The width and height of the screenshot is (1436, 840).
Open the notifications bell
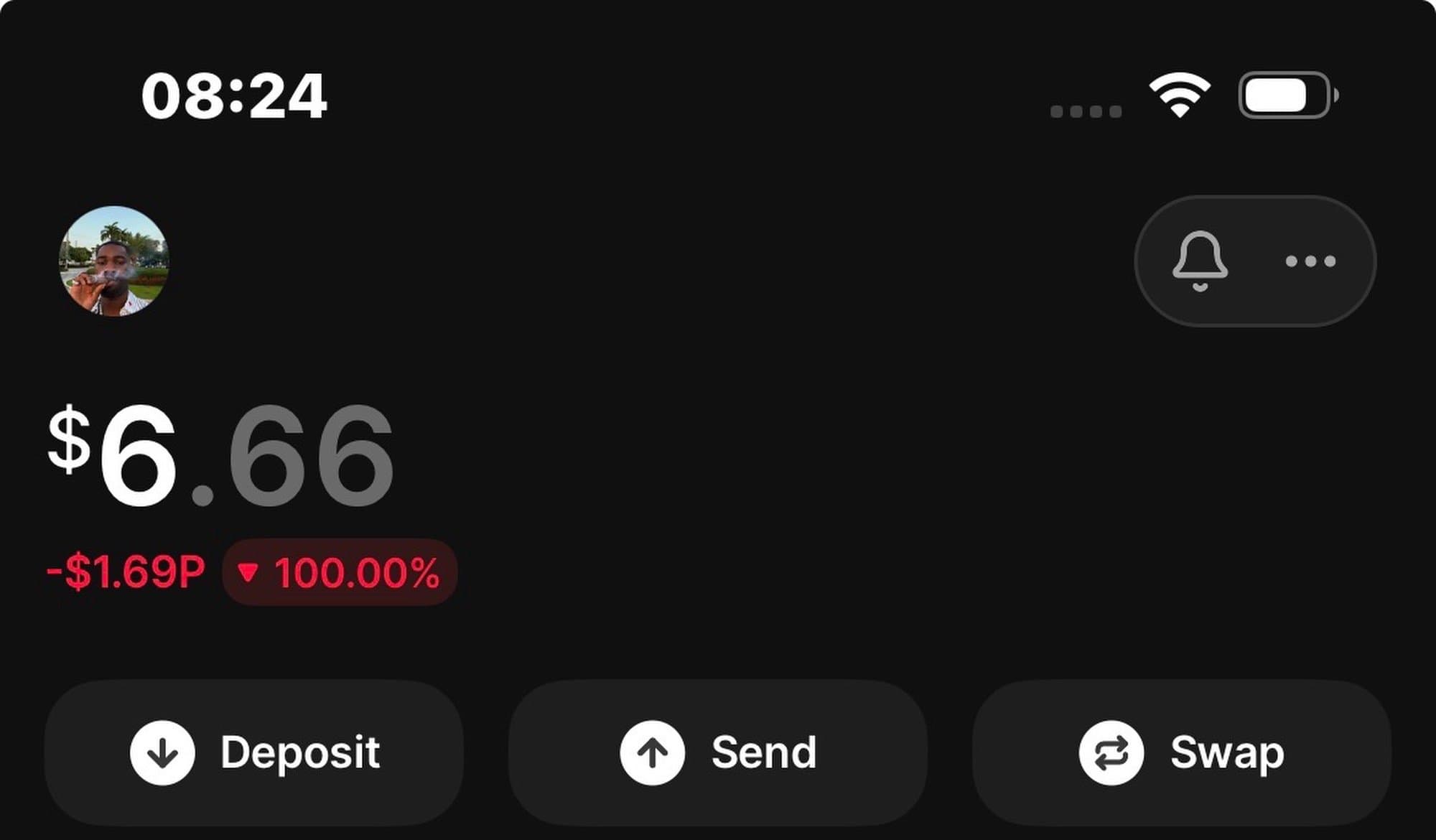tap(1200, 261)
